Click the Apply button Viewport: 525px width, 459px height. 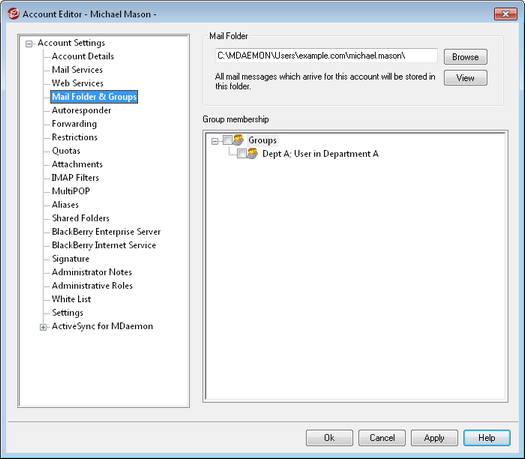434,438
